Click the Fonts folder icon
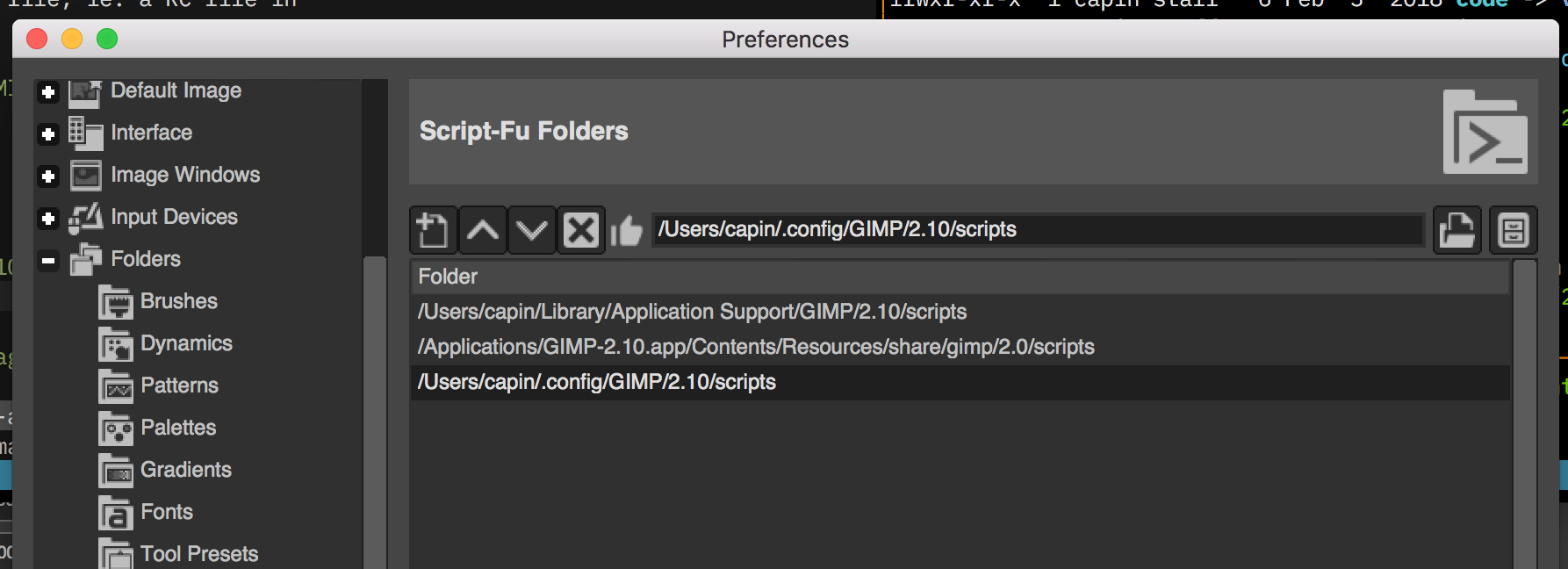 116,511
